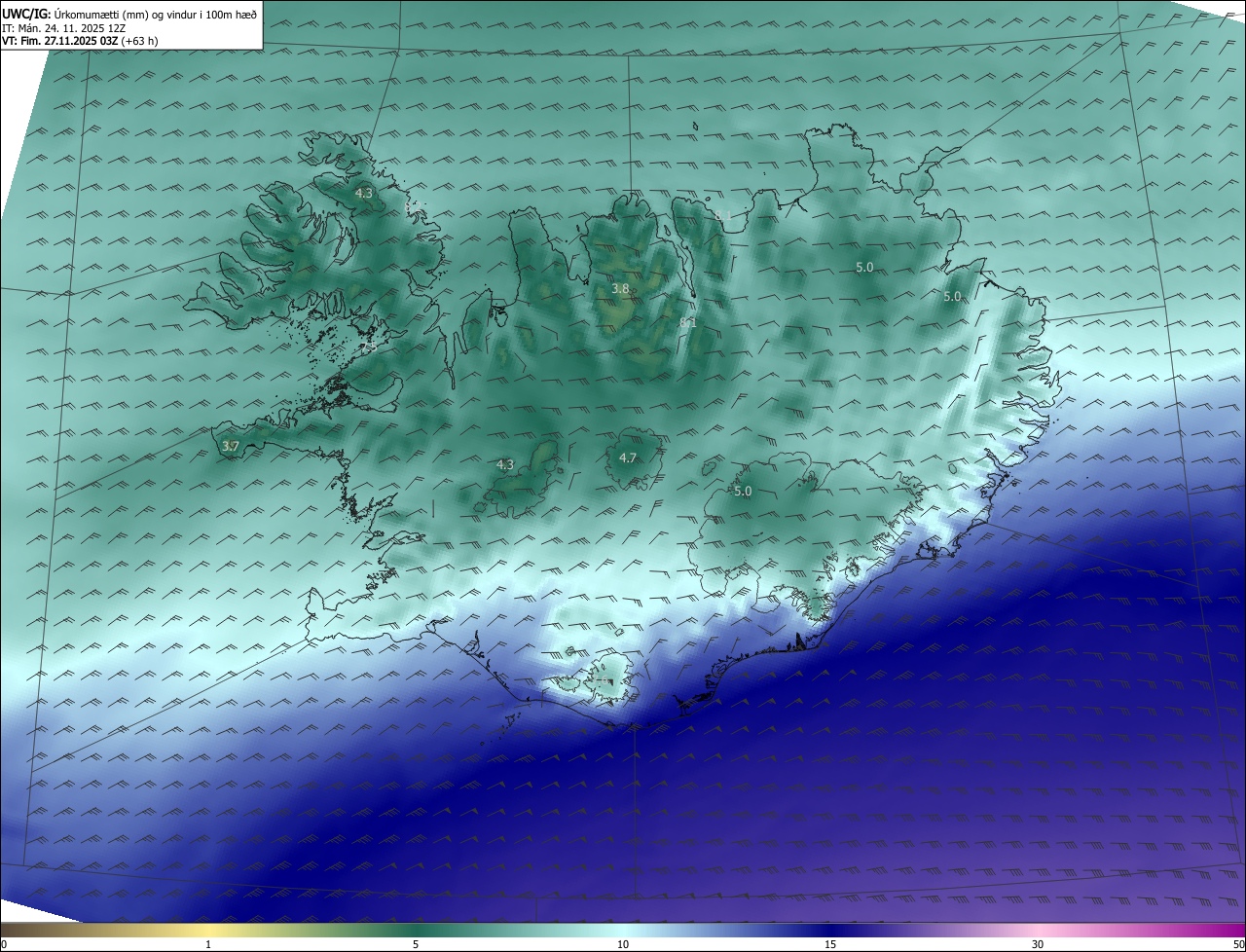Click the colour scale tick labelled 0
The image size is (1246, 952).
tap(4, 944)
